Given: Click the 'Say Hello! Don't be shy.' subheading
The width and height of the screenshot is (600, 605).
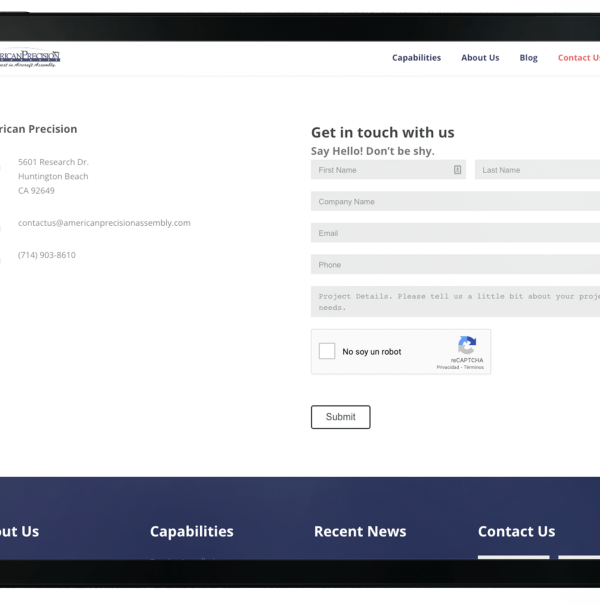Looking at the screenshot, I should coord(373,151).
